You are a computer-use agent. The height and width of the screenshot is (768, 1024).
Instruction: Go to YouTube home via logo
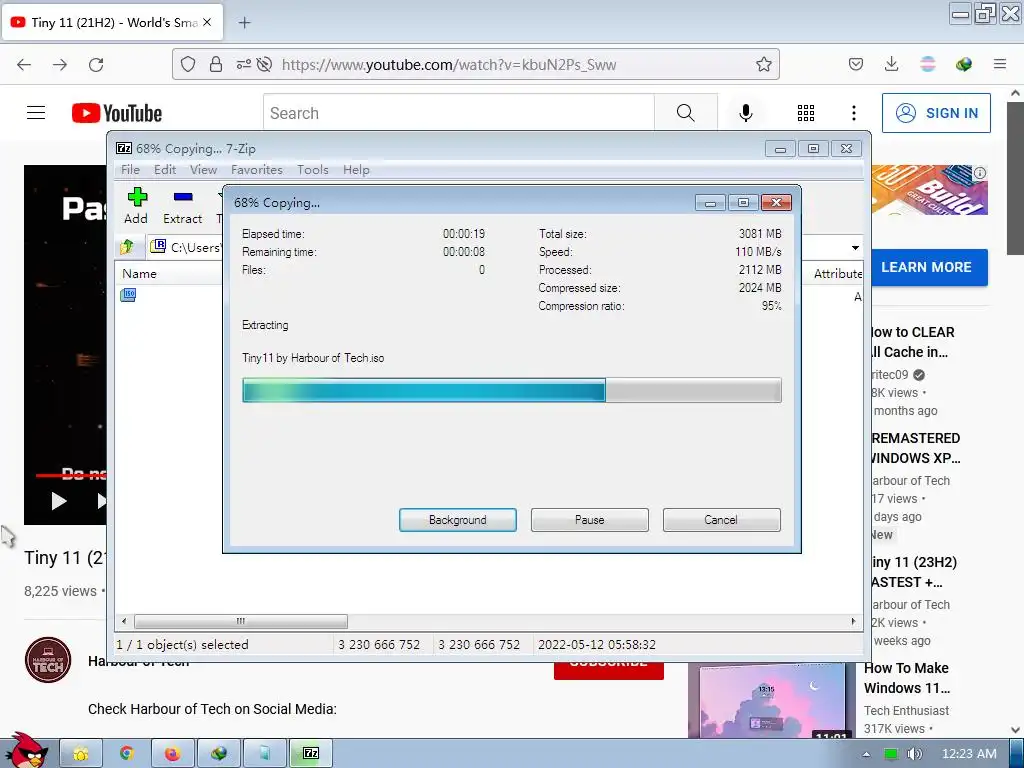(x=117, y=113)
